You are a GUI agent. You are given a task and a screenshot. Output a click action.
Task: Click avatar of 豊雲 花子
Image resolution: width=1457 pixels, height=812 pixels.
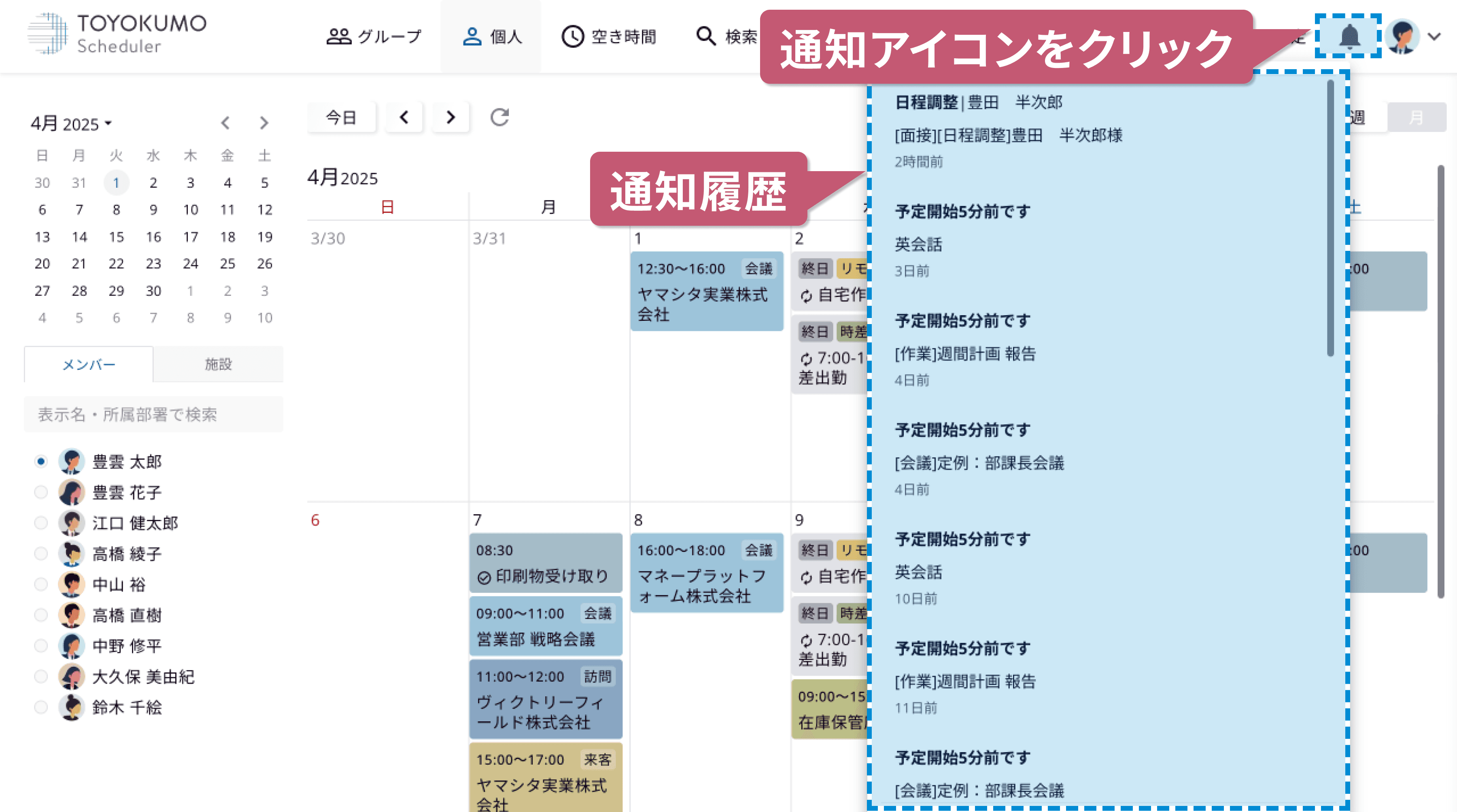pyautogui.click(x=71, y=492)
